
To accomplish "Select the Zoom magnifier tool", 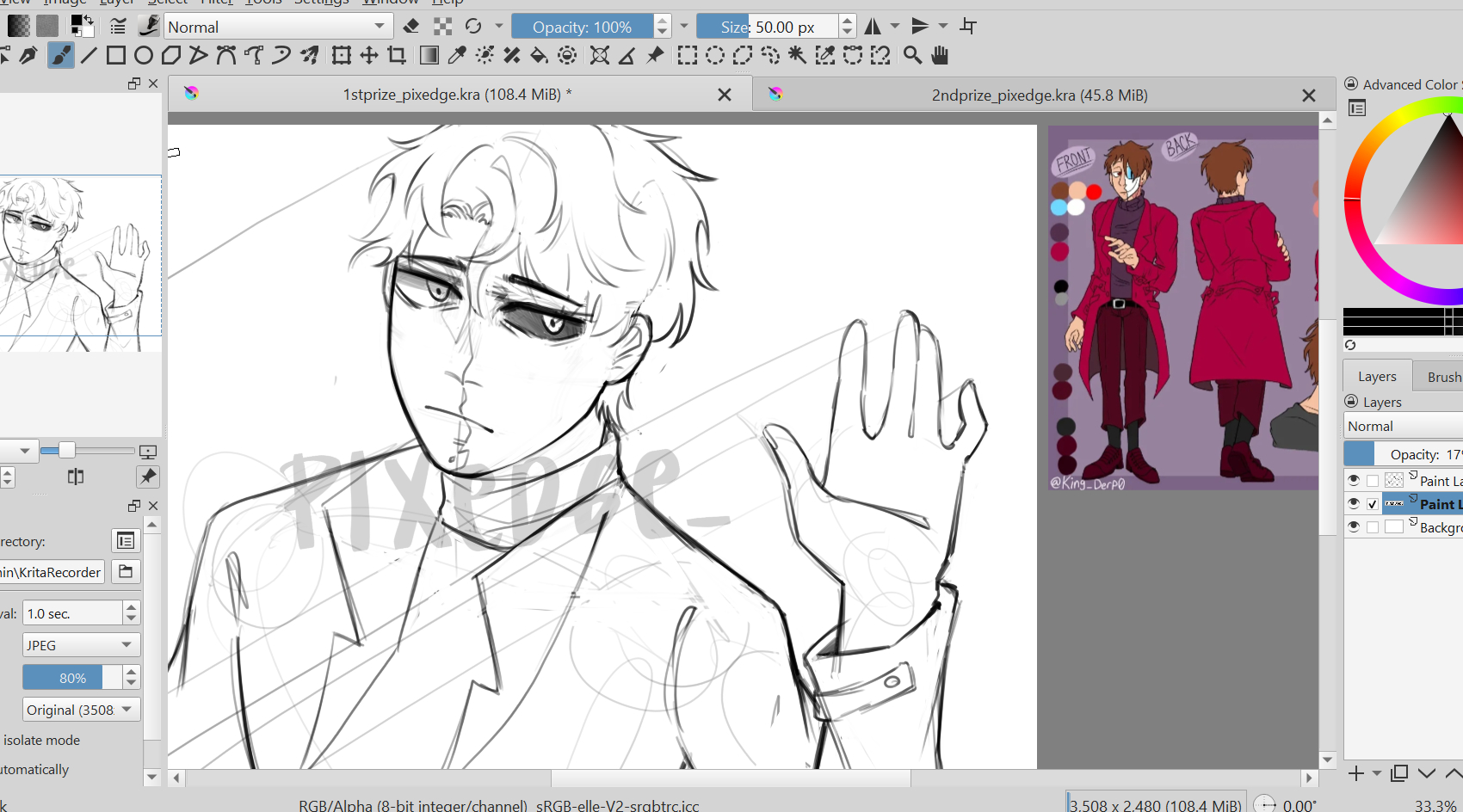I will [x=912, y=56].
